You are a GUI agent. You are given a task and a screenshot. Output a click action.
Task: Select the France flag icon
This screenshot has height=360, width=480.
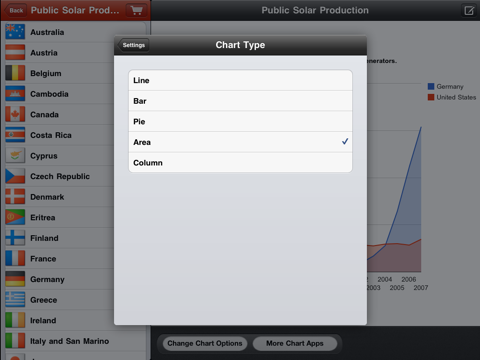(15, 259)
